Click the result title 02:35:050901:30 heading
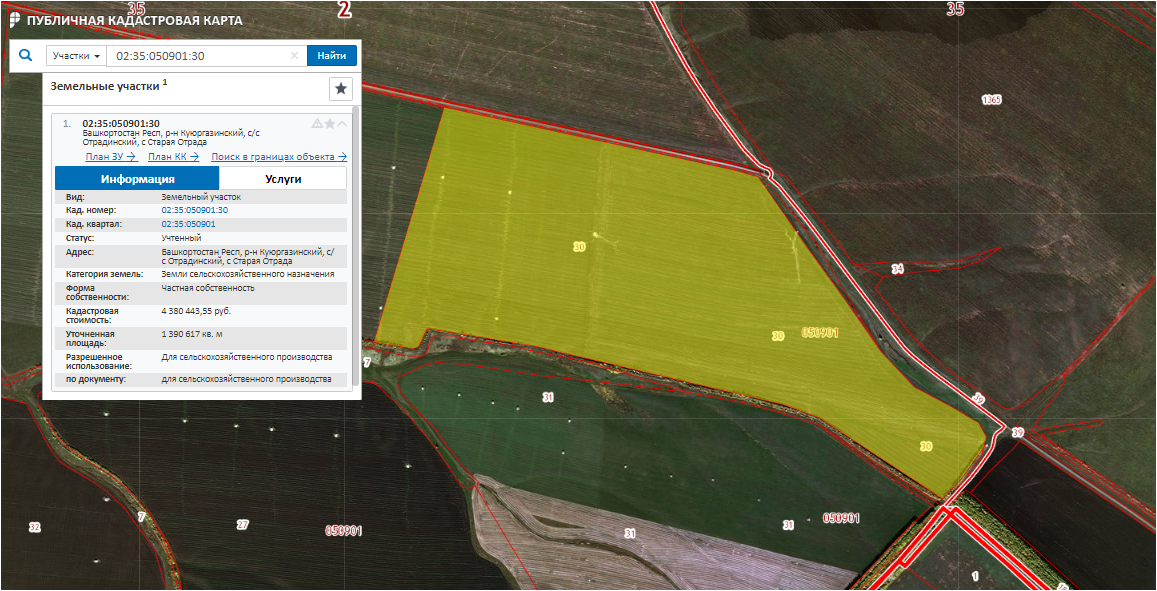 pos(121,123)
